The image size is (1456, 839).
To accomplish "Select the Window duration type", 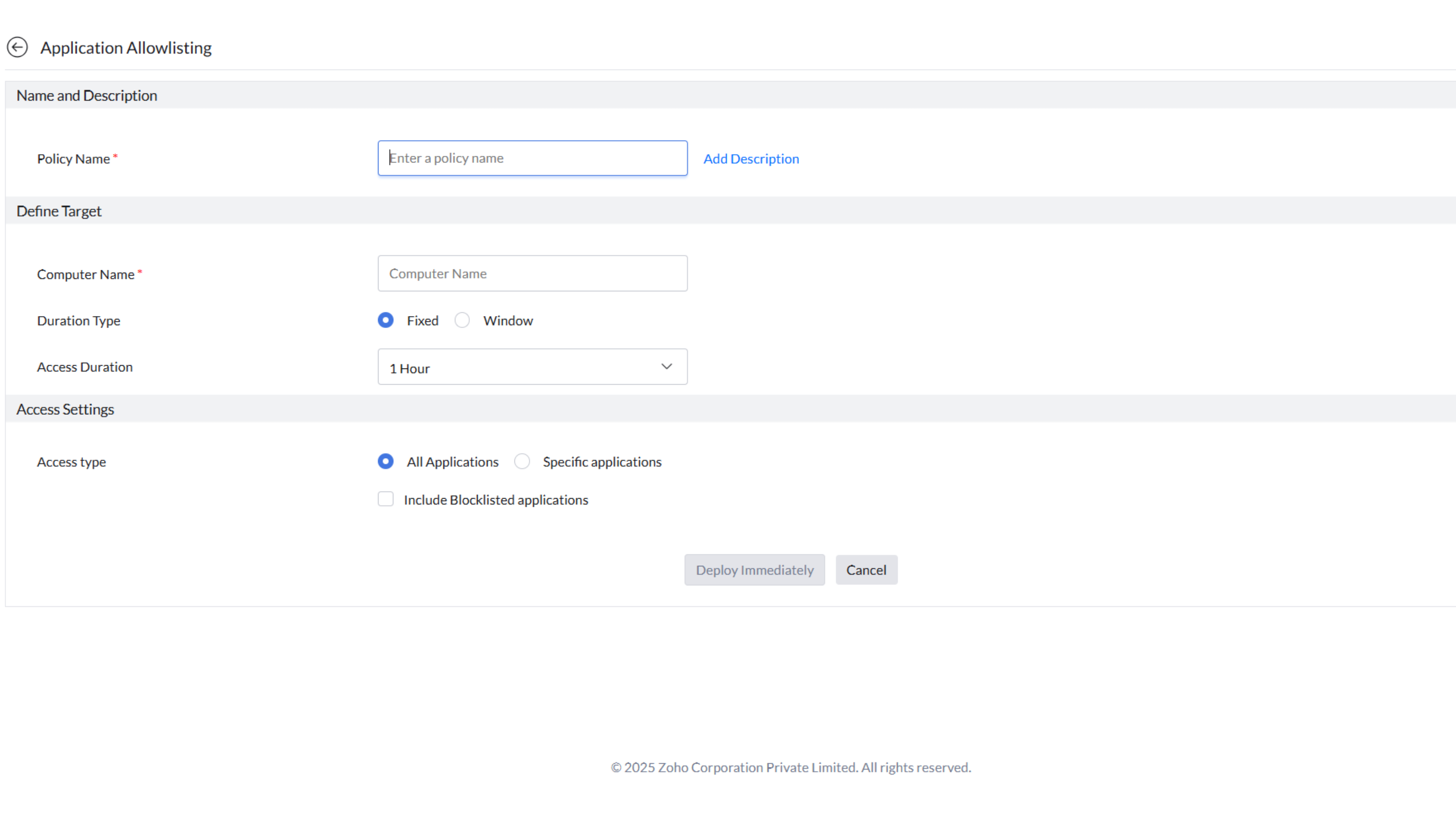I will (x=462, y=320).
